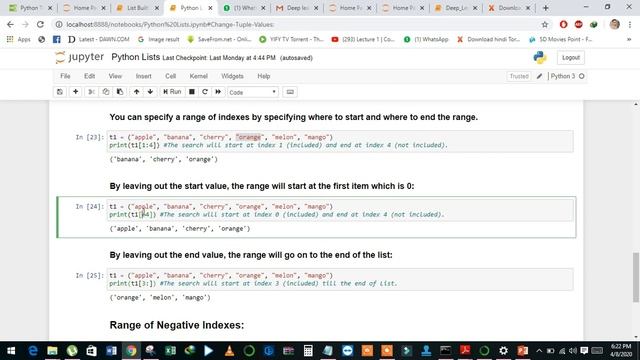The height and width of the screenshot is (360, 640).
Task: Restart the kernel with the circular arrow
Action: tap(205, 92)
